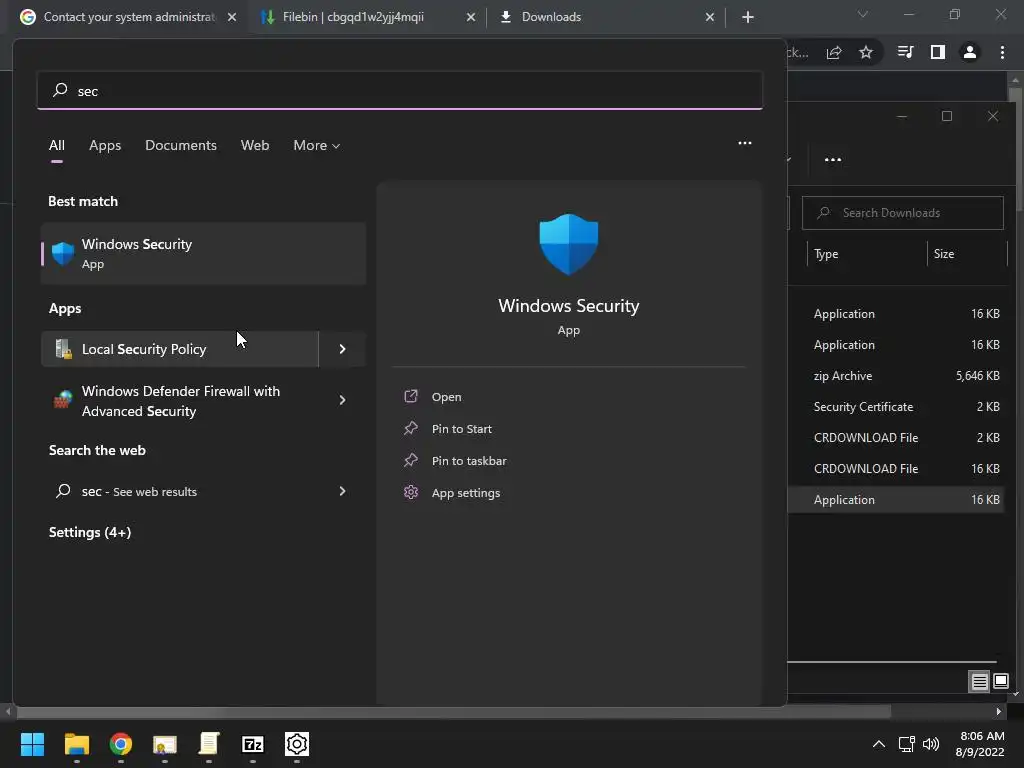Switch to the All search tab
Viewport: 1024px width, 768px height.
[x=57, y=146]
